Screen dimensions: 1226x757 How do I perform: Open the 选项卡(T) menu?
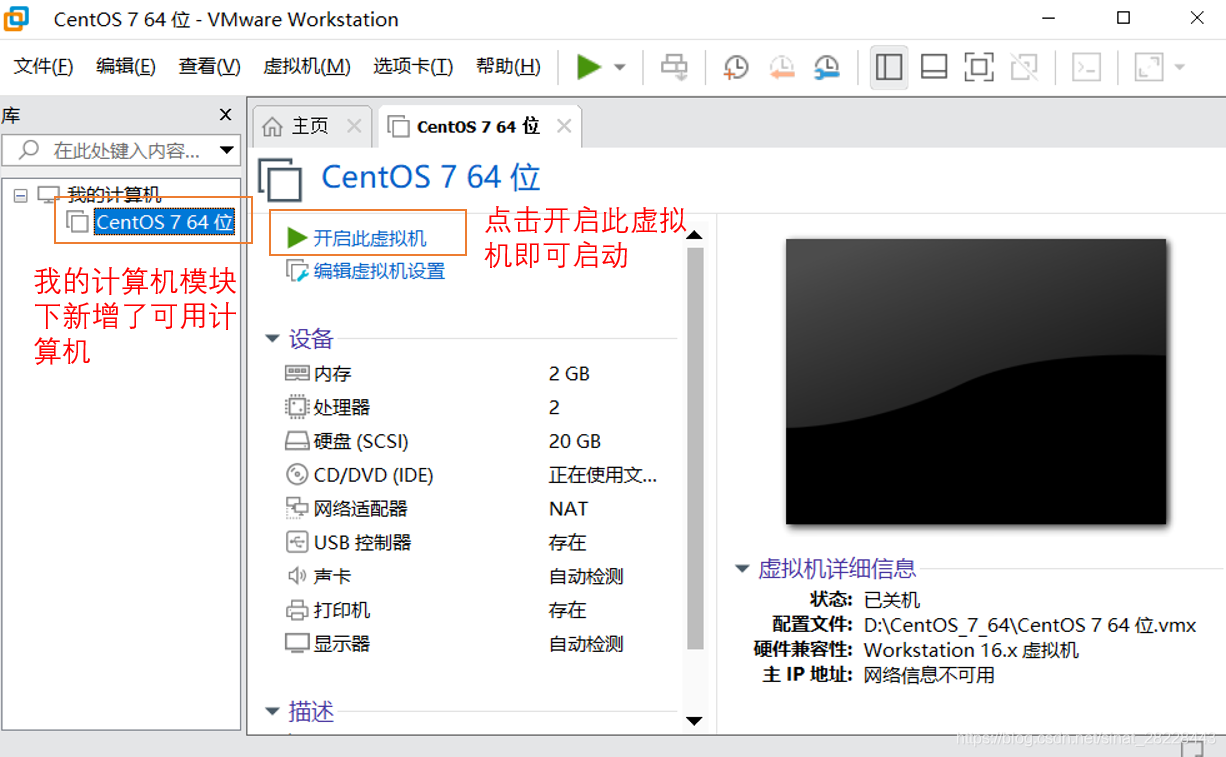click(x=413, y=66)
